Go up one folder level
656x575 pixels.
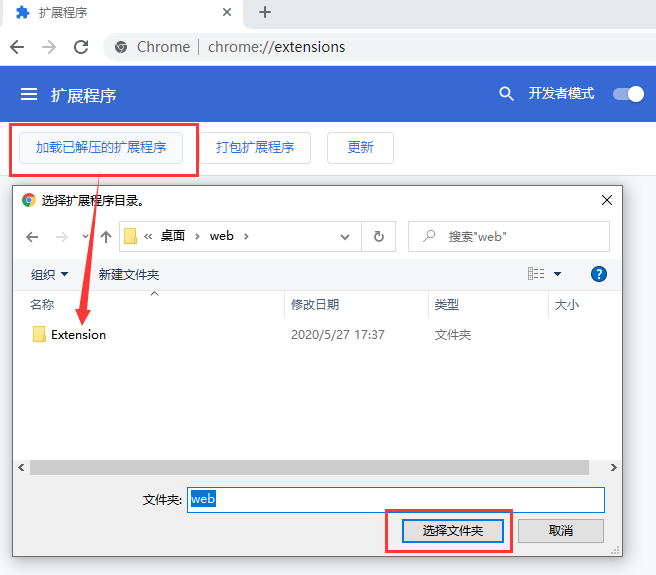click(x=106, y=237)
